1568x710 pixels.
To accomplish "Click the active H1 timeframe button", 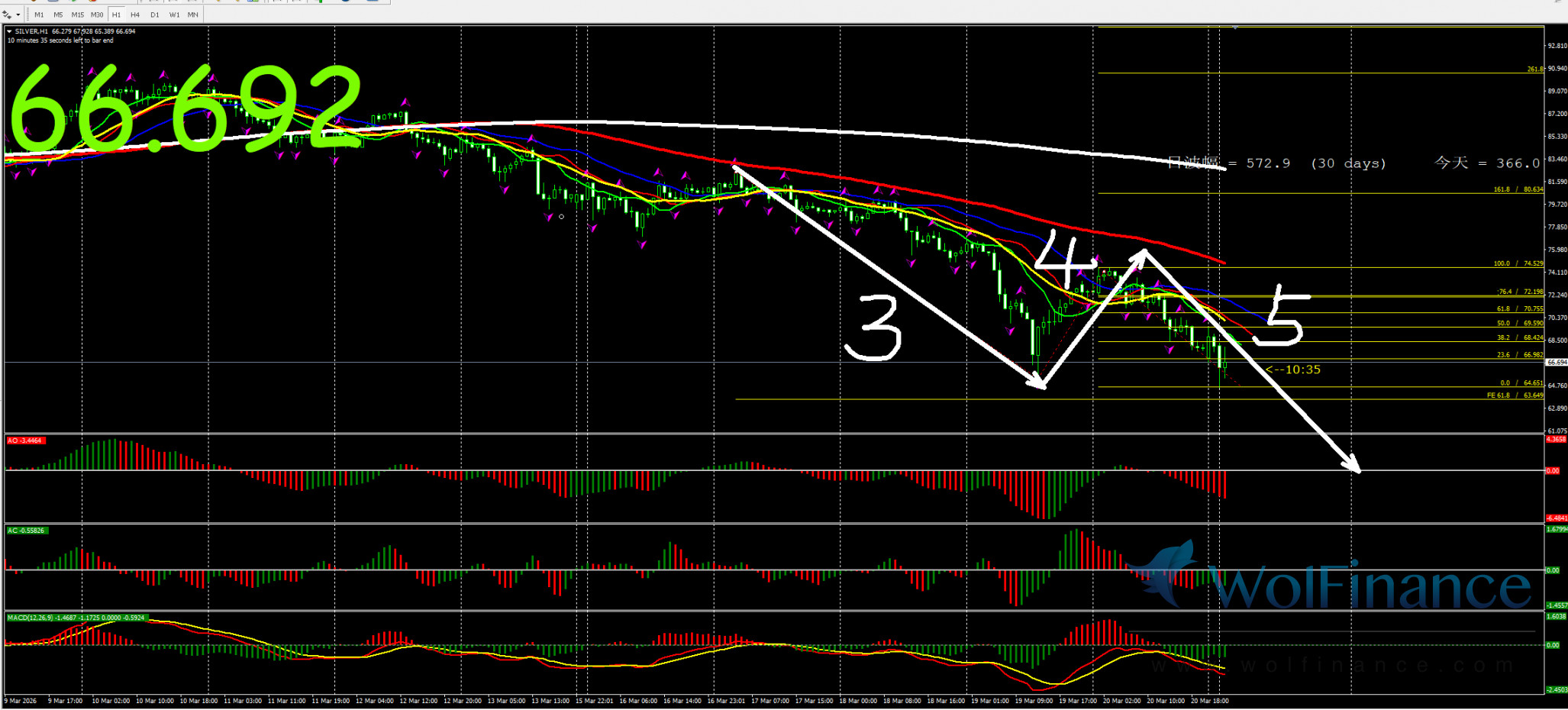I will 116,15.
